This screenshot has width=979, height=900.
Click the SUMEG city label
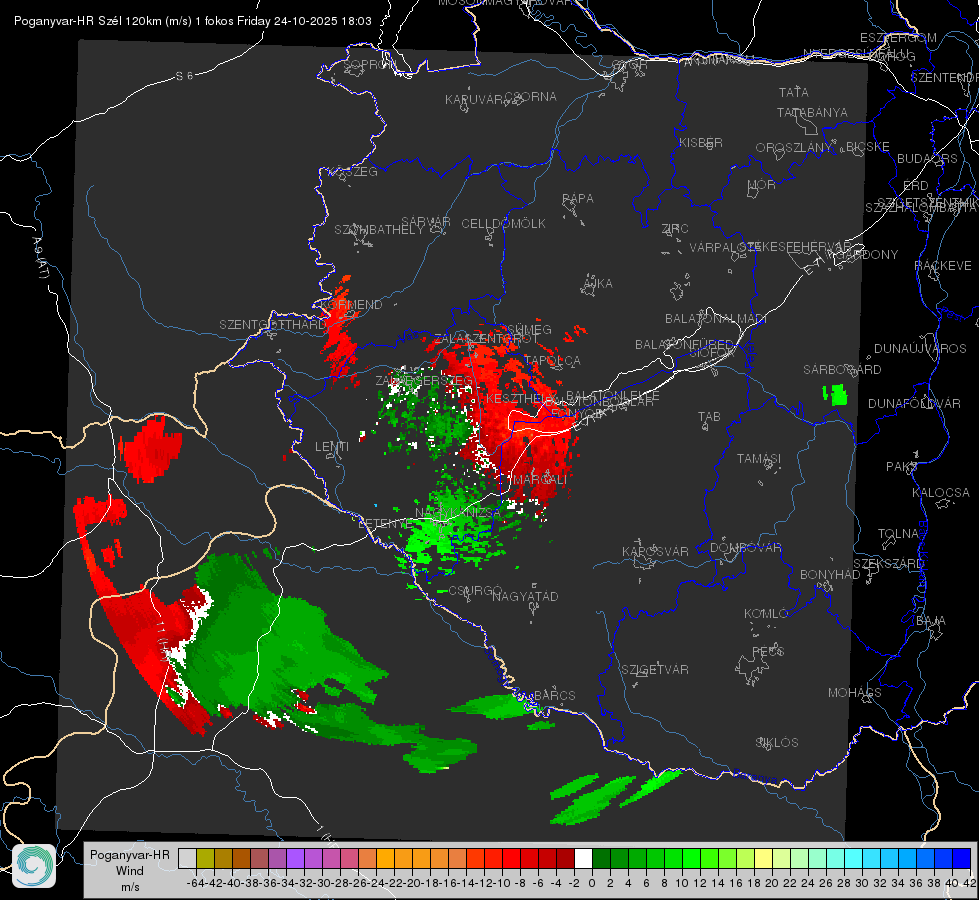click(529, 330)
